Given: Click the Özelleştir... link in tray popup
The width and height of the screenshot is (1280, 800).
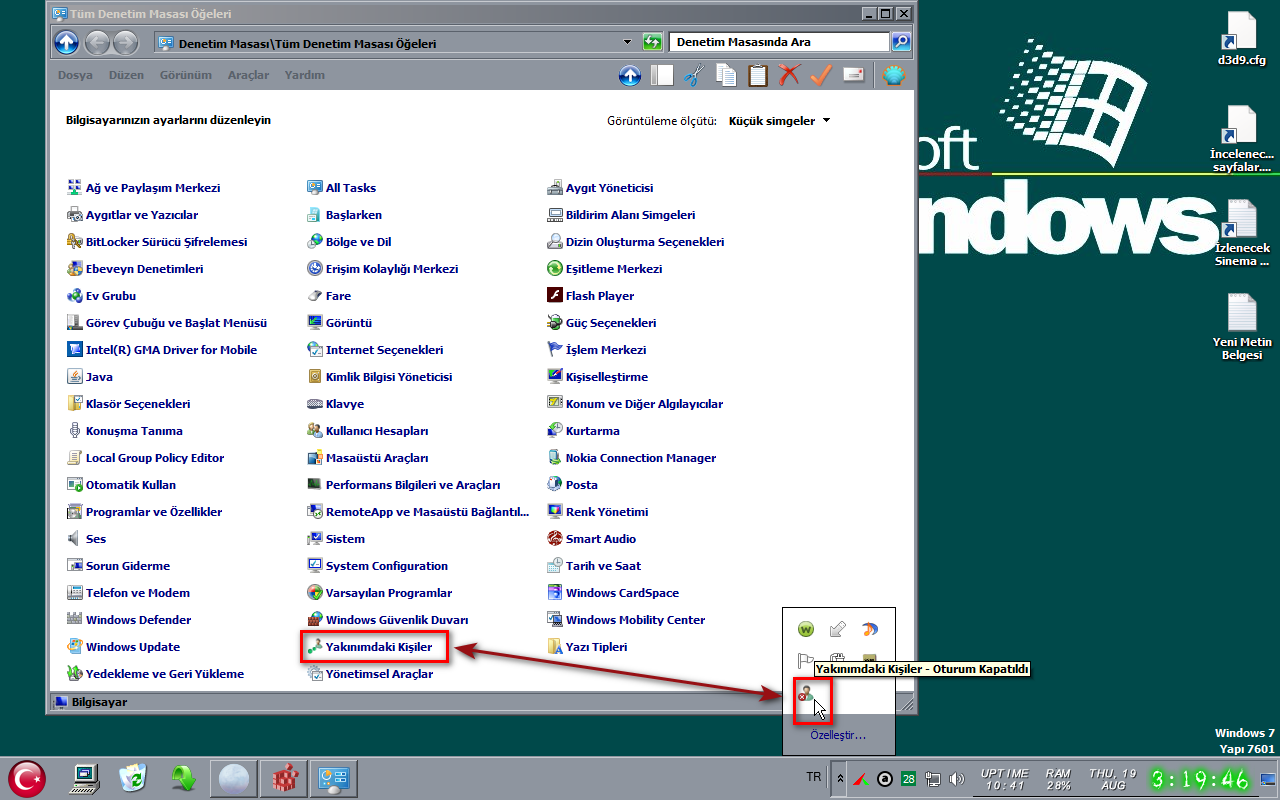Looking at the screenshot, I should 838,735.
